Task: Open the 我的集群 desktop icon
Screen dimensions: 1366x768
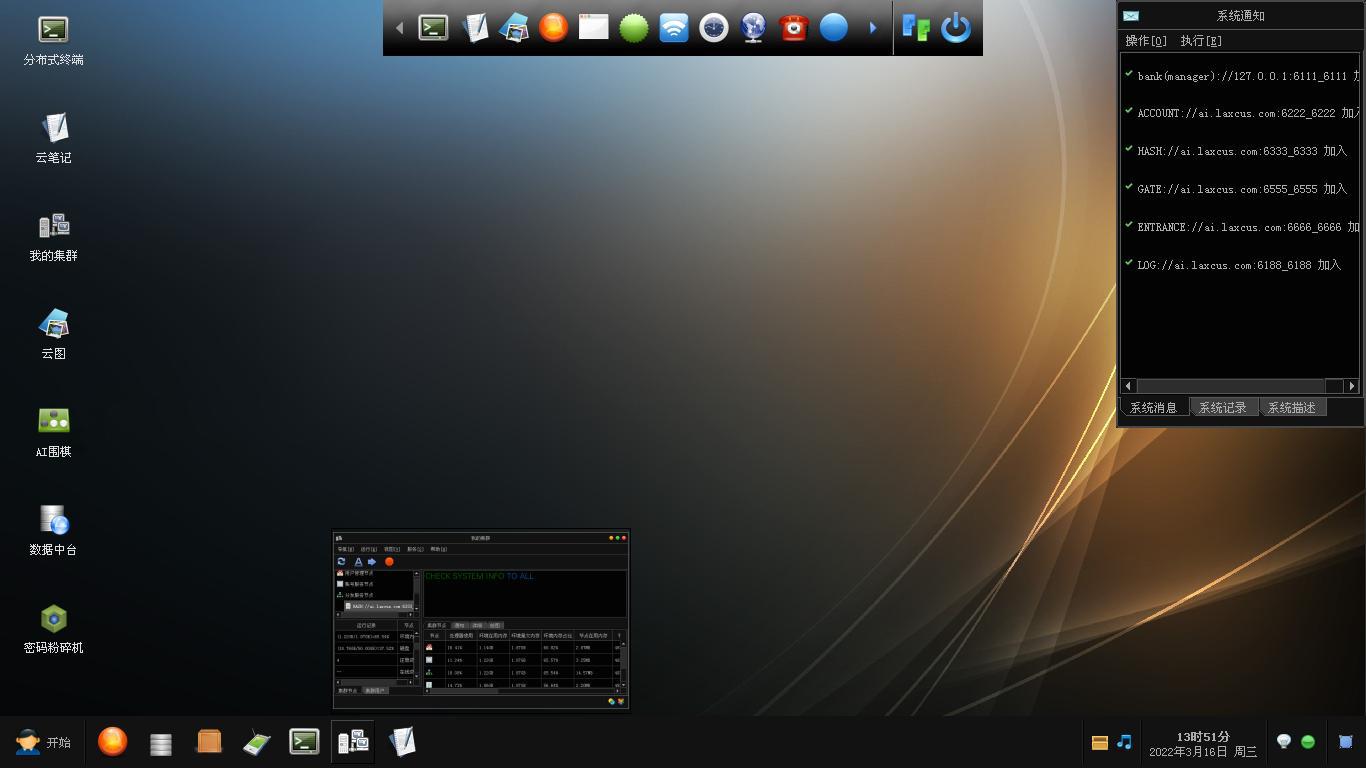Action: click(x=53, y=237)
